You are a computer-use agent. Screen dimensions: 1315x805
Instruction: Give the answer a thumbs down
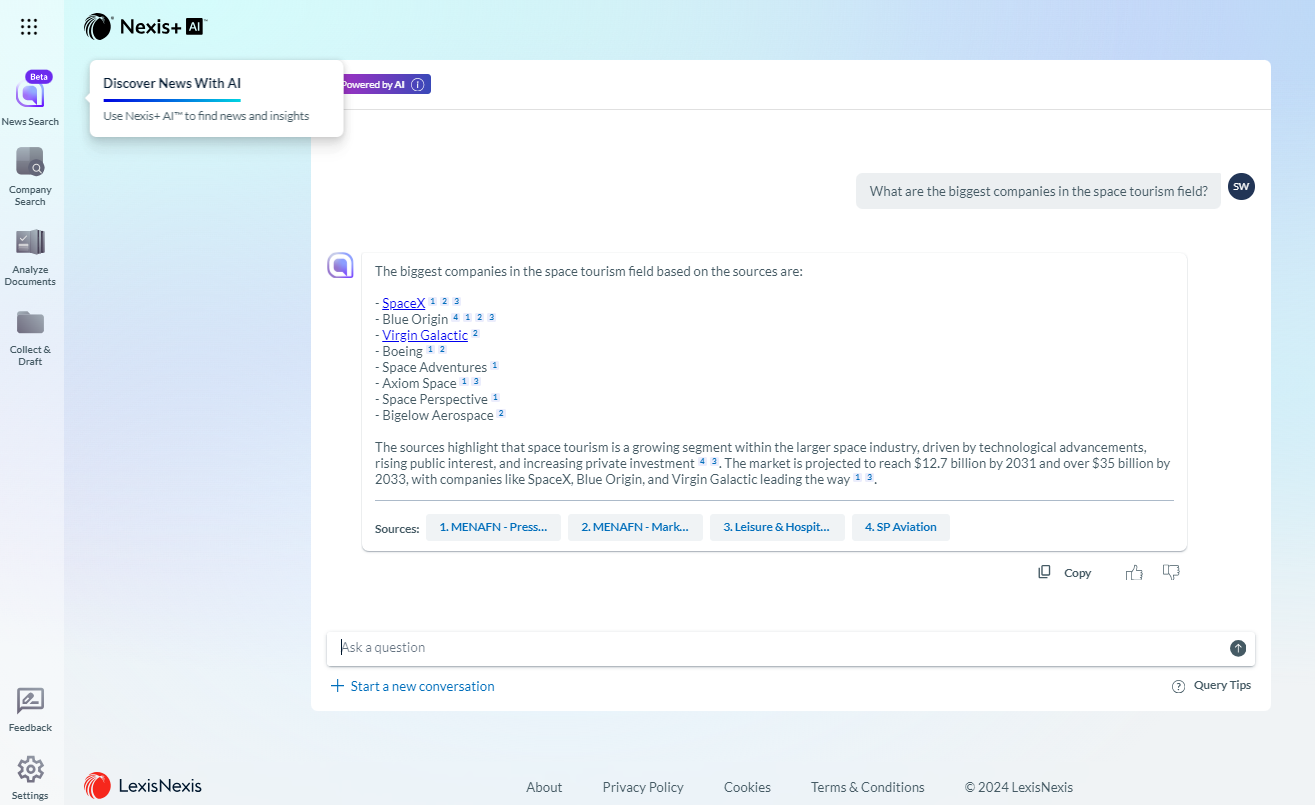(1171, 573)
